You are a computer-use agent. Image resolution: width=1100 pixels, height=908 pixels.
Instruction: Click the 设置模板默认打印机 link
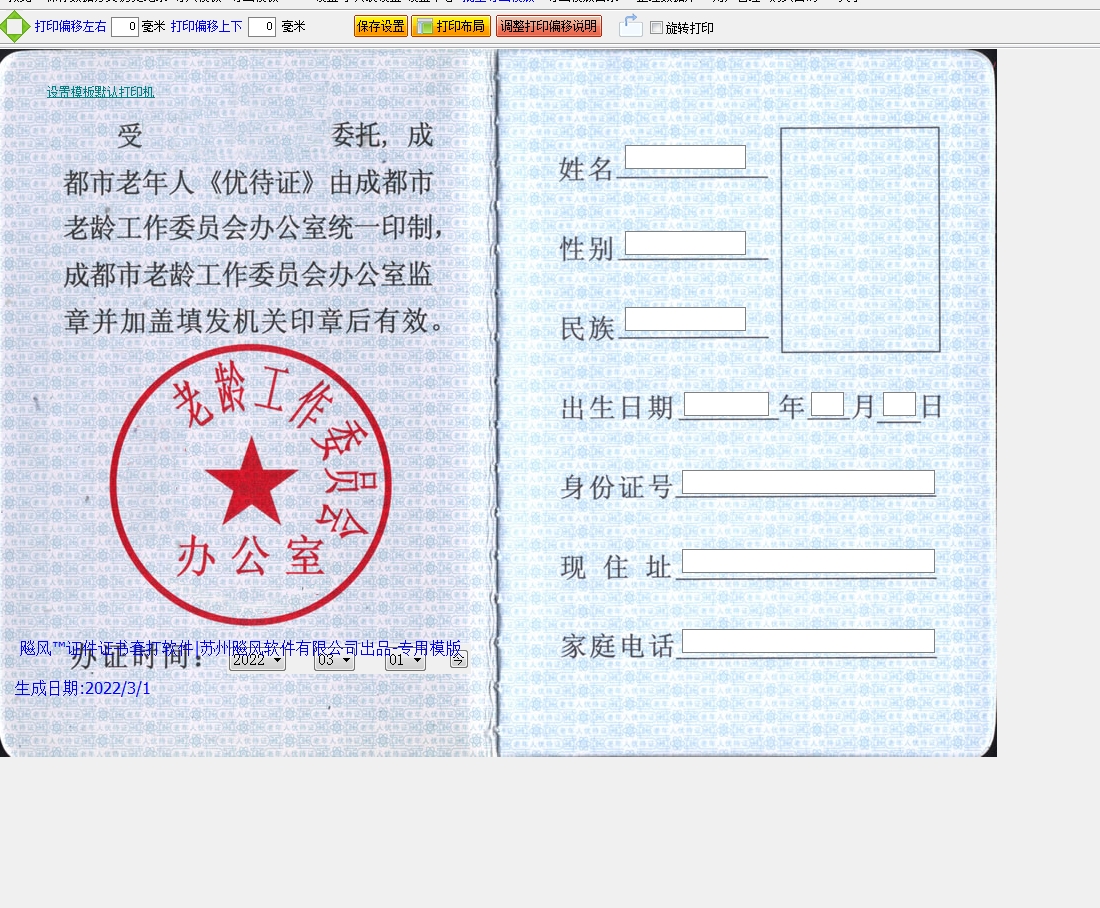pyautogui.click(x=100, y=92)
